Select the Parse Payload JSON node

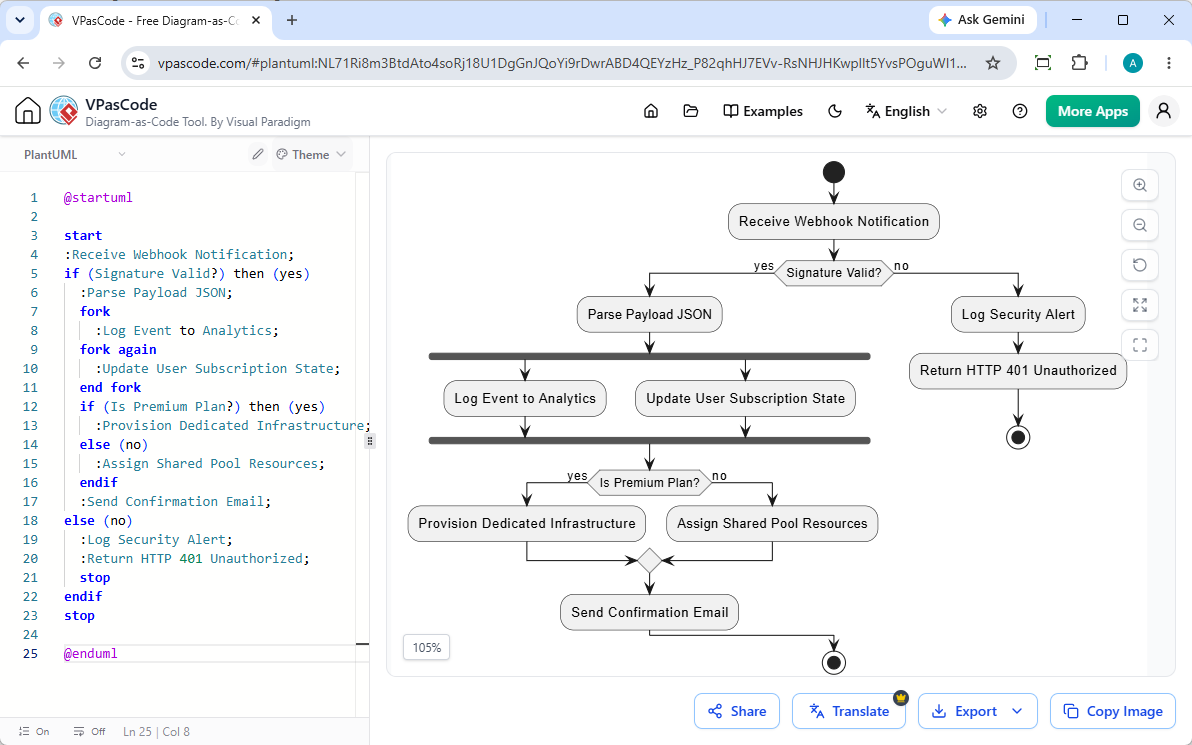point(649,315)
